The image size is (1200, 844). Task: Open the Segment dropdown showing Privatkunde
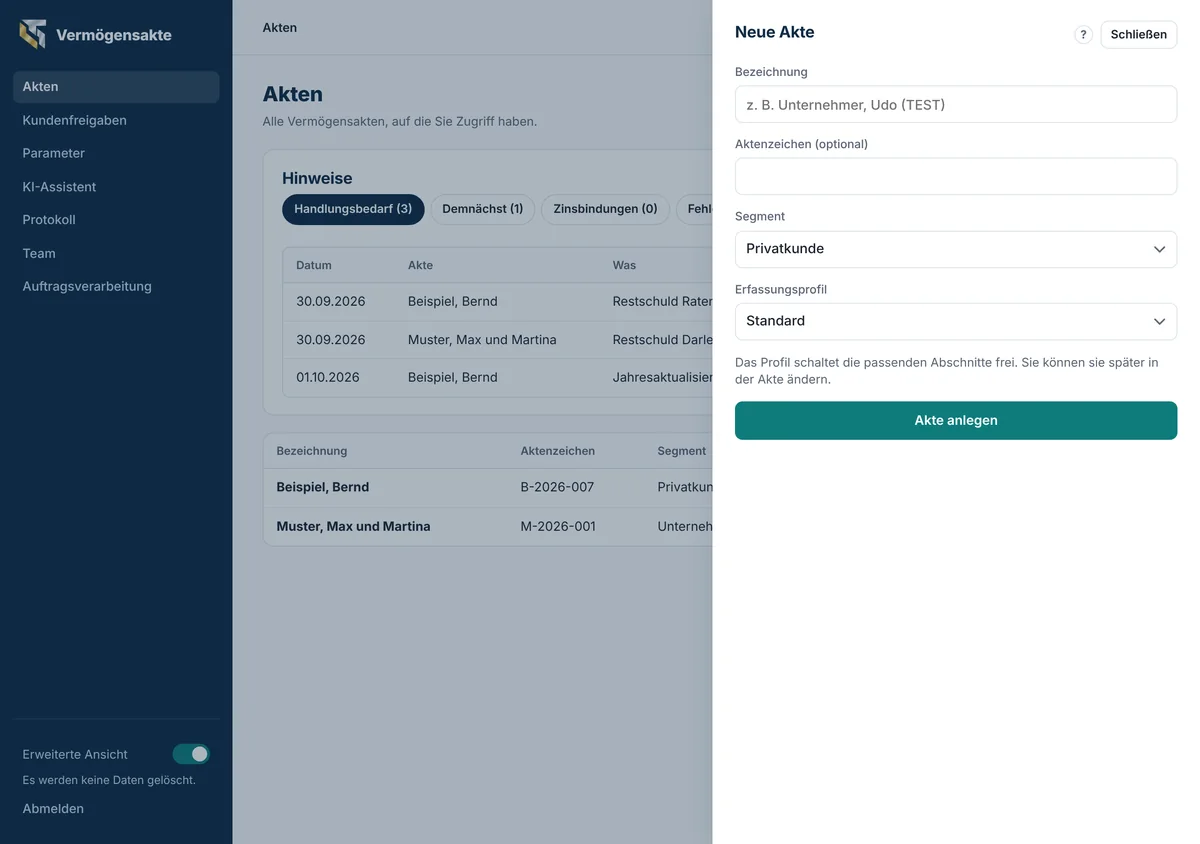pos(955,249)
